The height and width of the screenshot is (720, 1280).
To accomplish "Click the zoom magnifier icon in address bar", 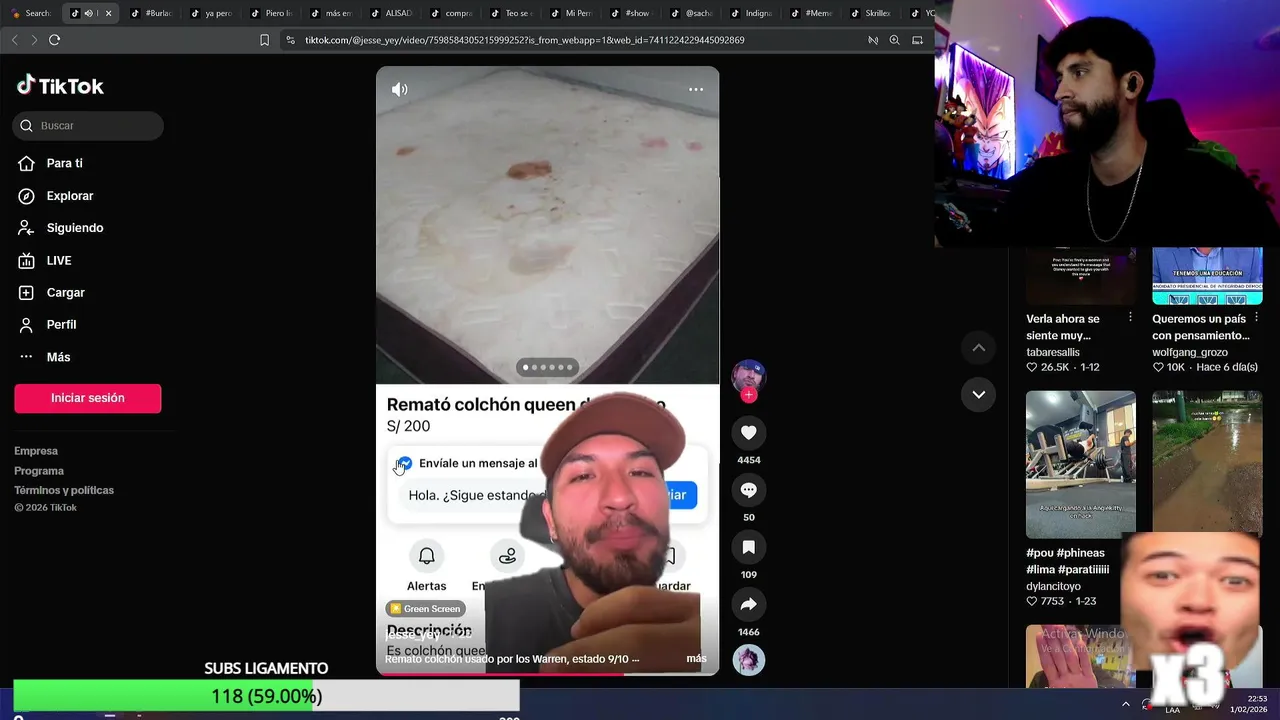I will (894, 40).
